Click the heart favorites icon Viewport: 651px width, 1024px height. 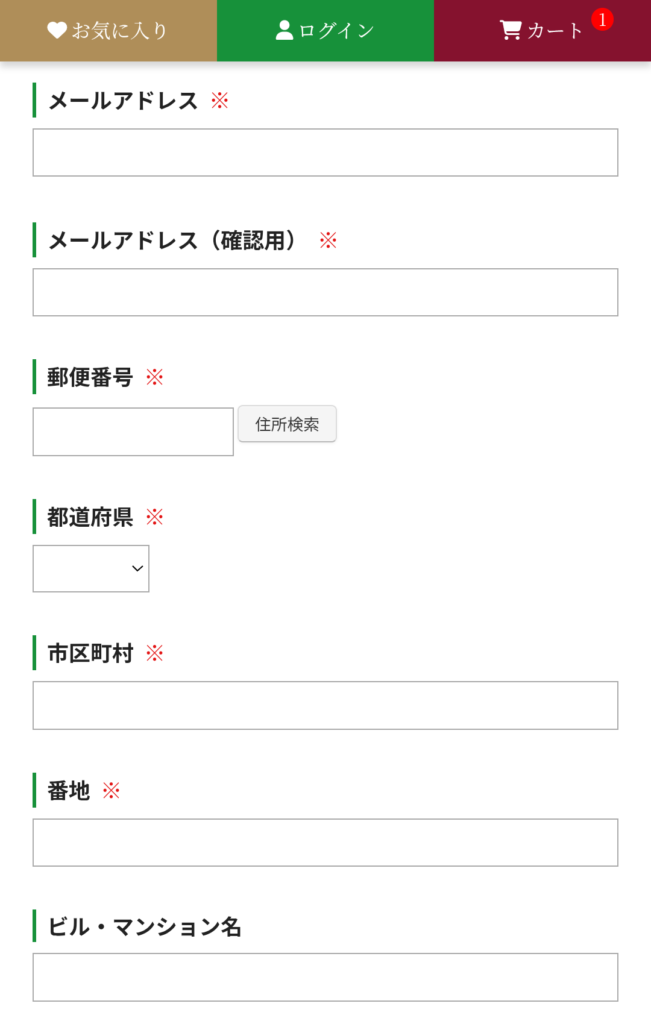[57, 30]
